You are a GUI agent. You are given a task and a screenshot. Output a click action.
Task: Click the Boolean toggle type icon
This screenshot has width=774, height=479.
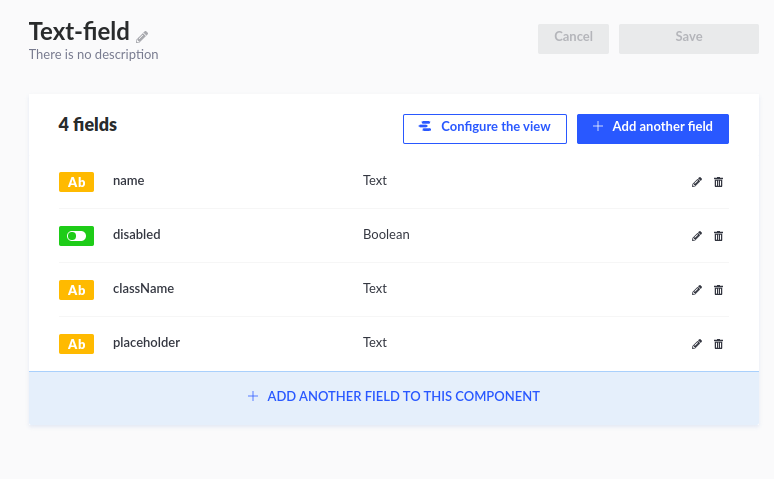(77, 236)
